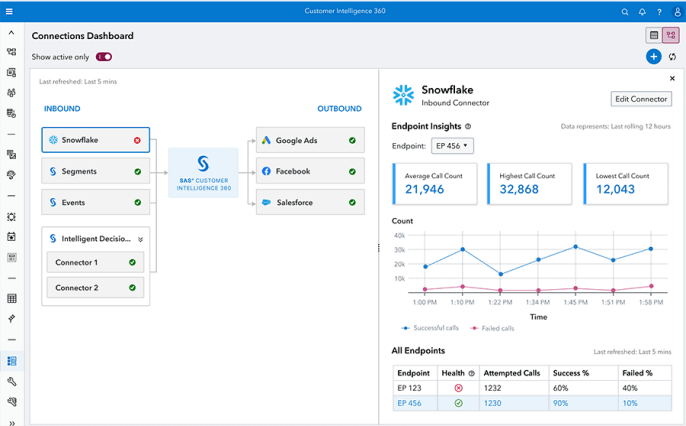Expand the sidebar with double chevron
686x426 pixels.
tap(12, 423)
